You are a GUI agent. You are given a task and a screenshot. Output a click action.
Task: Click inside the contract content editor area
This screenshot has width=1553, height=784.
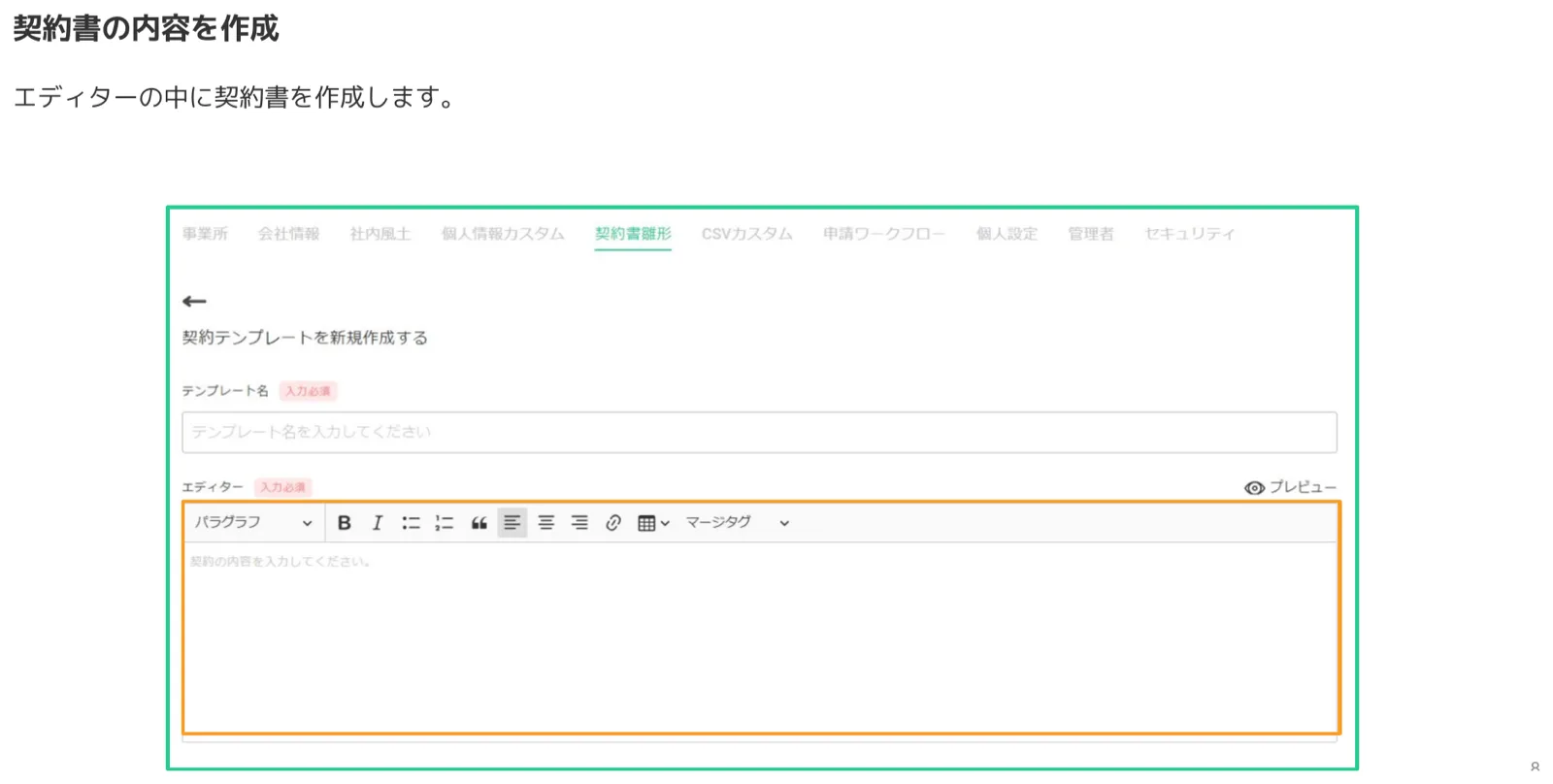point(761,637)
